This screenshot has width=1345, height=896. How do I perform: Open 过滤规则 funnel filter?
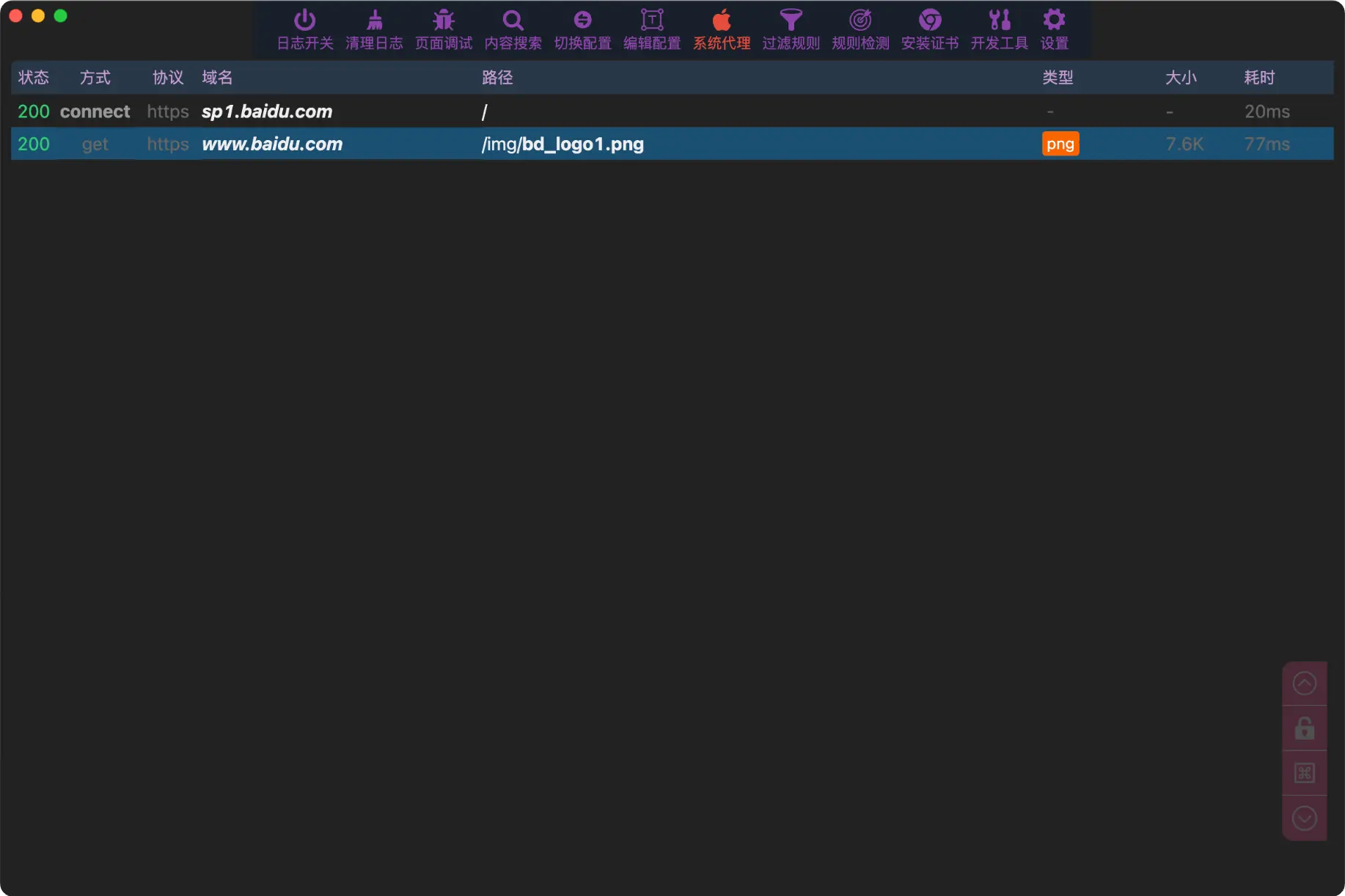(x=791, y=21)
